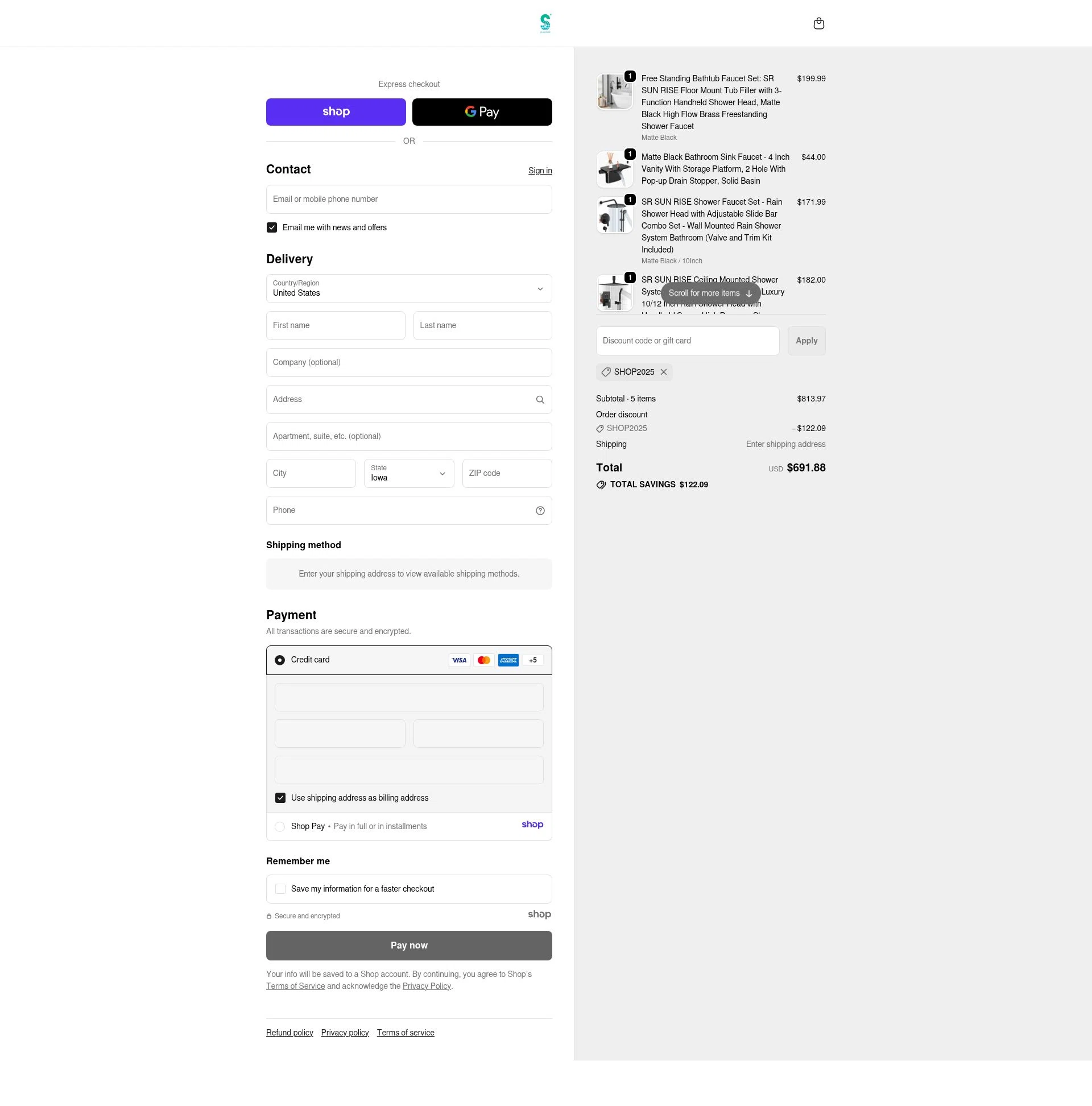Viewport: 1092px width, 1106px height.
Task: Toggle Use shipping address as billing address
Action: (280, 798)
